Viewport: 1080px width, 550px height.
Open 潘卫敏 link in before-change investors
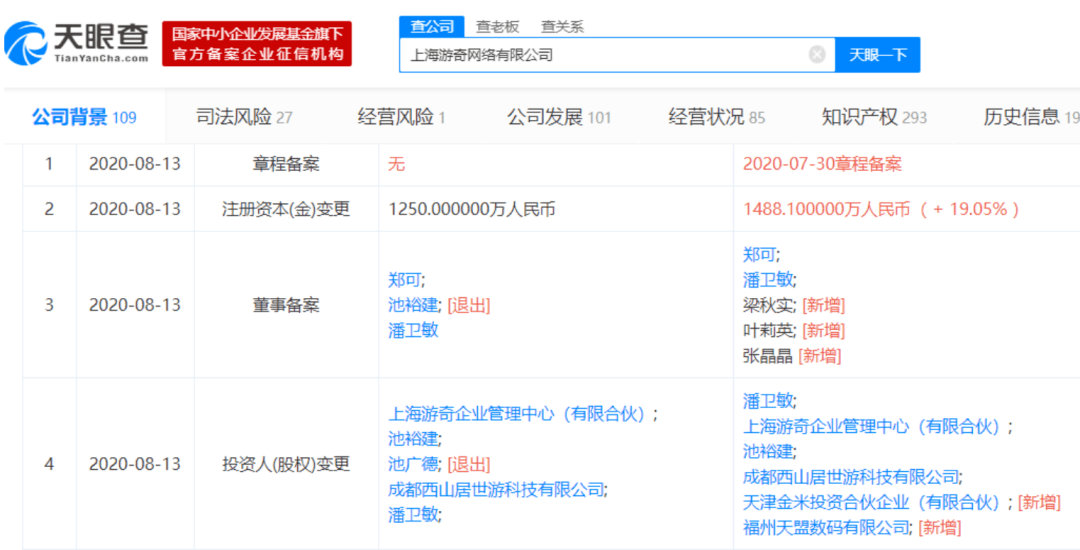(x=415, y=514)
